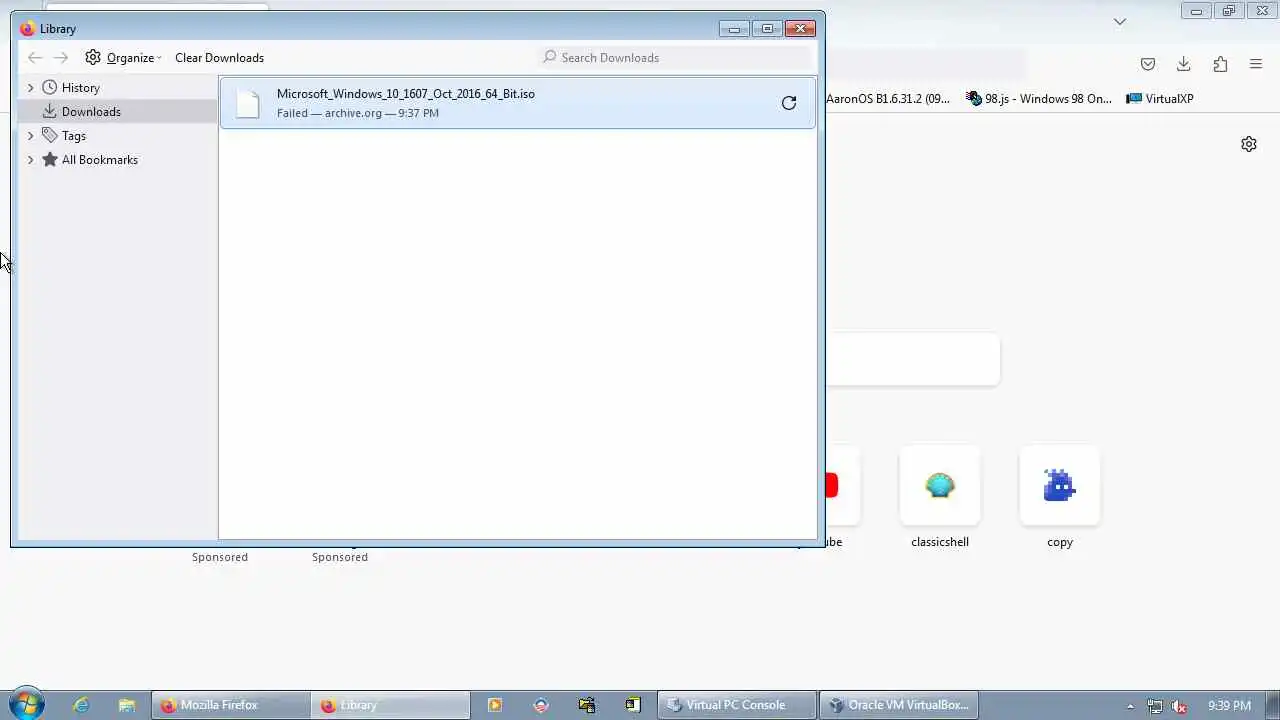This screenshot has width=1280, height=720.
Task: Clear Downloads list
Action: [219, 58]
